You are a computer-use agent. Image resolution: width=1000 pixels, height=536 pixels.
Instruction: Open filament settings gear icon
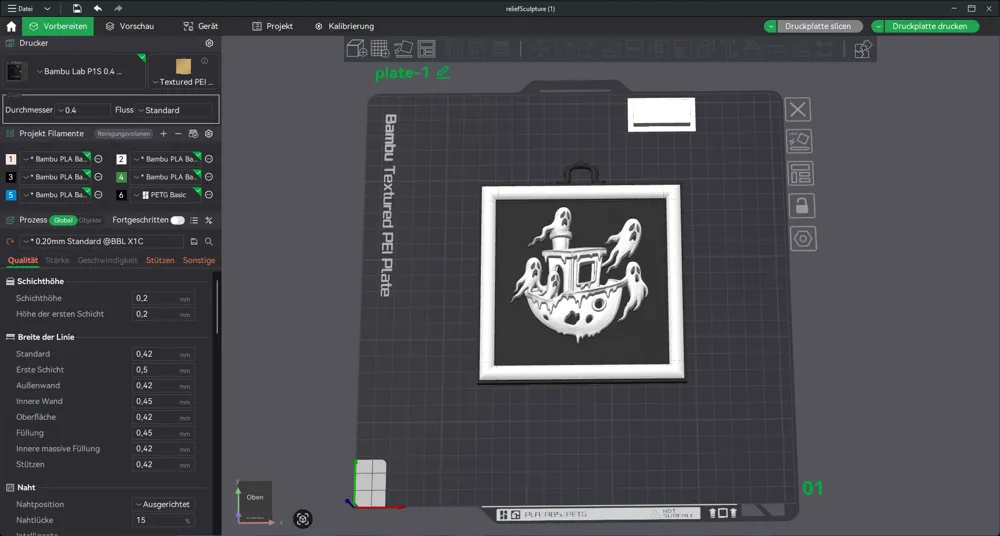coord(209,133)
